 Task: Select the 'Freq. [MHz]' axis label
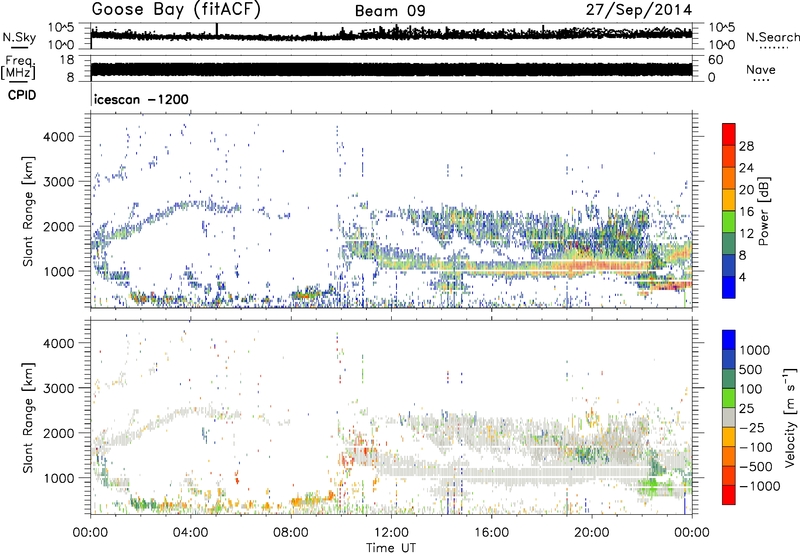(18, 68)
